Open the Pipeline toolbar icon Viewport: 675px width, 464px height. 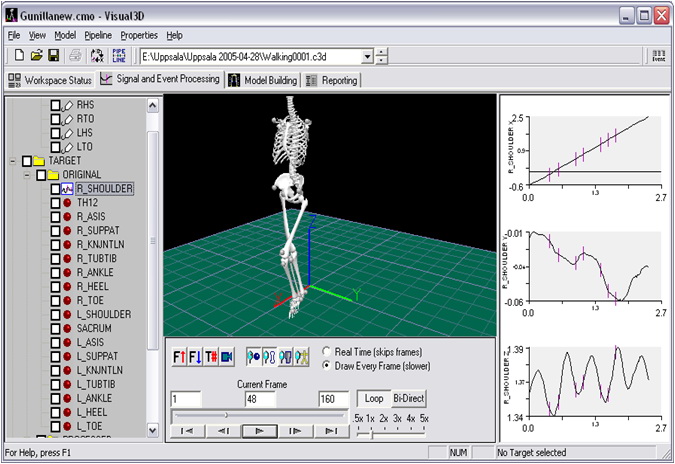click(x=119, y=57)
